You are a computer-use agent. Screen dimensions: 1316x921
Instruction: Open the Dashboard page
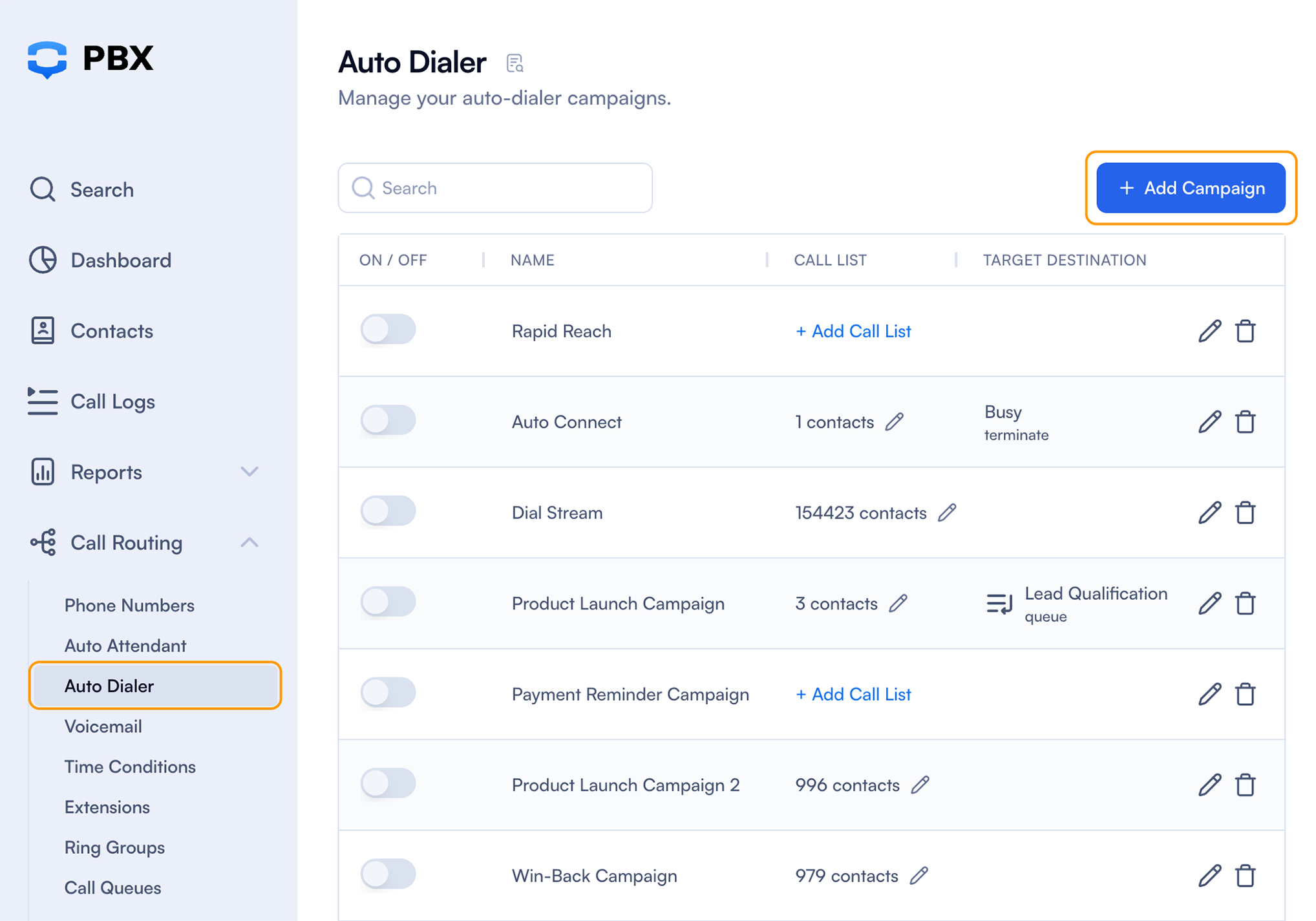[x=120, y=260]
